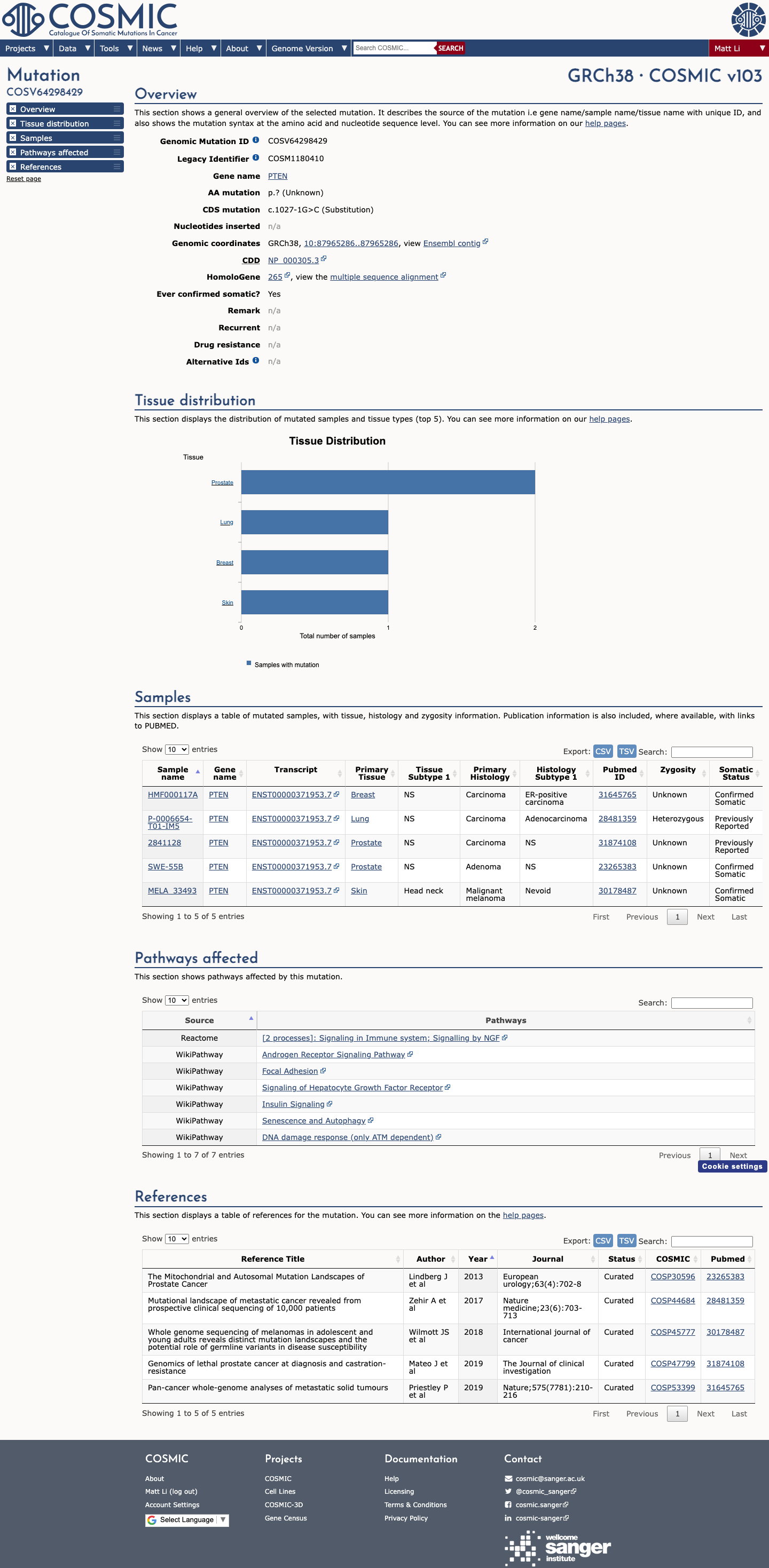Viewport: 769px width, 1568px height.
Task: Click the sort arrow in the Source header
Action: pyautogui.click(x=251, y=1018)
